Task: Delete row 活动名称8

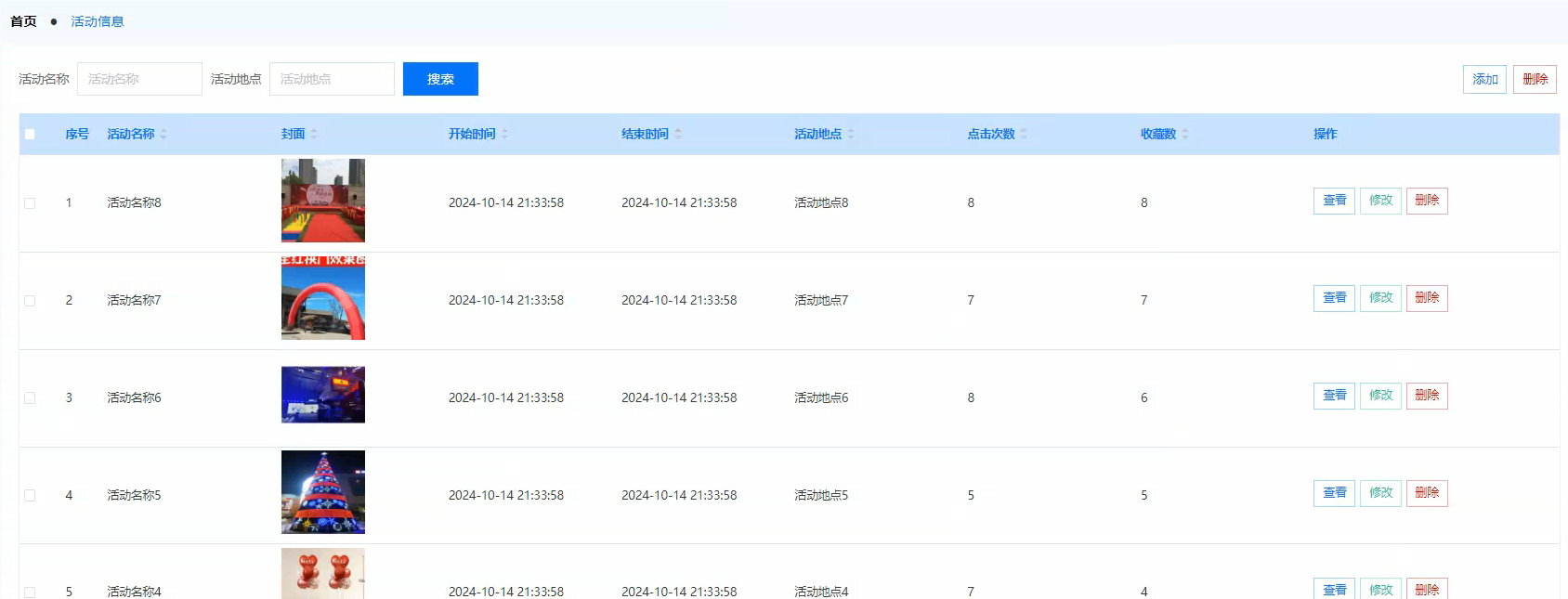Action: click(1427, 201)
